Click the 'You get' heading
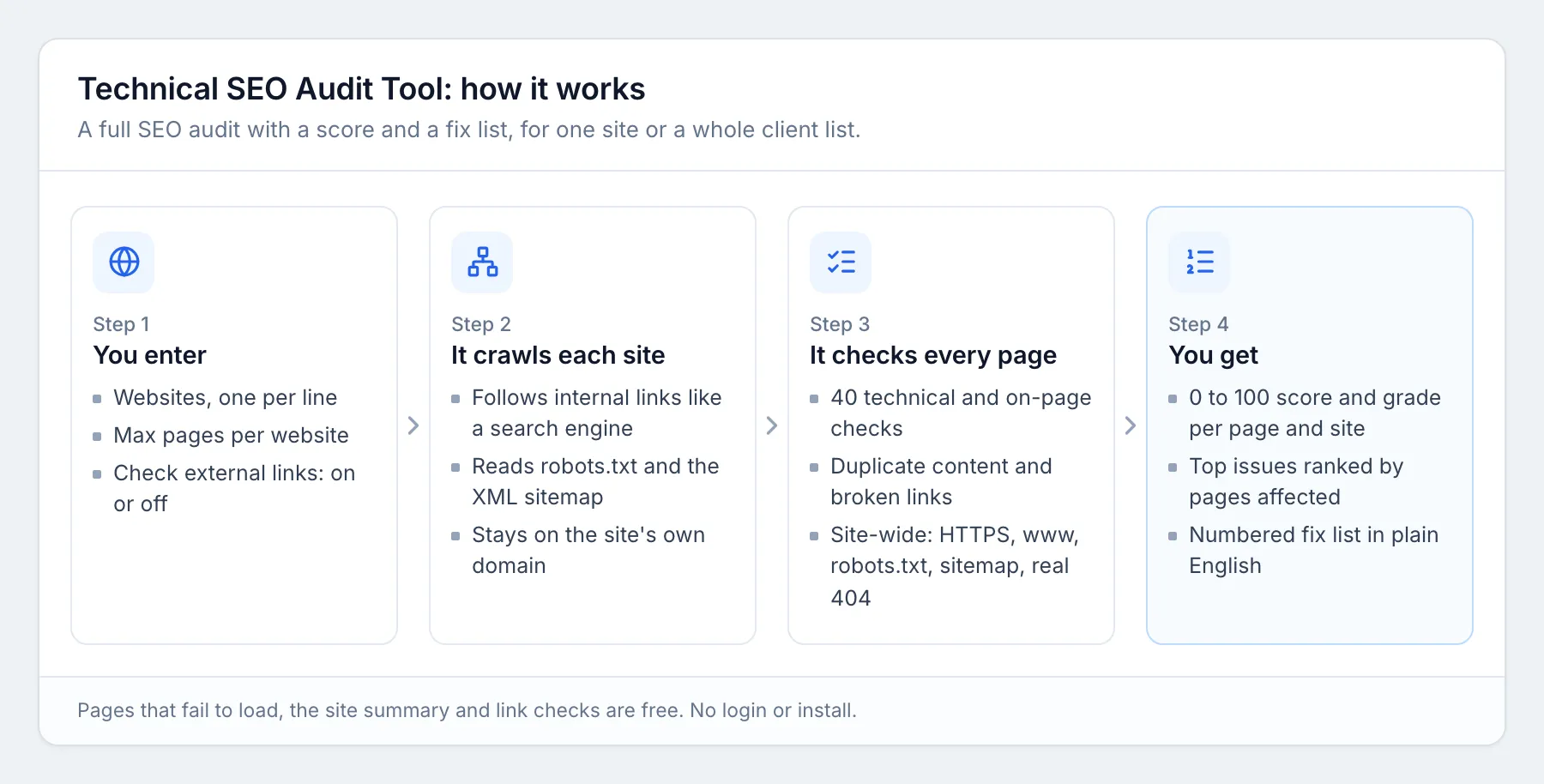This screenshot has width=1544, height=784. click(1214, 355)
